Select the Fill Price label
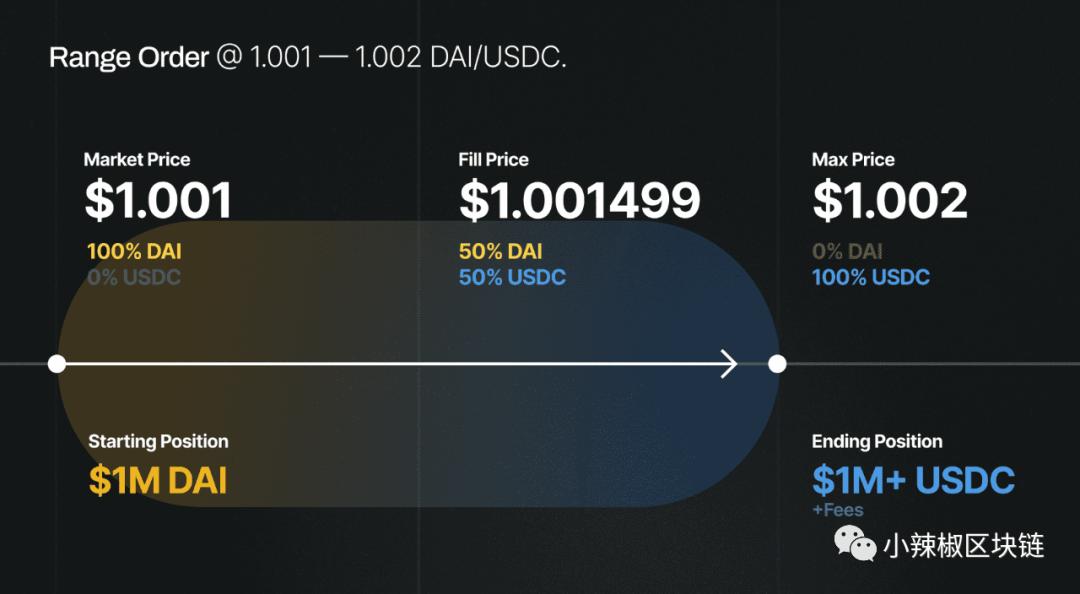Image resolution: width=1080 pixels, height=594 pixels. click(x=493, y=160)
